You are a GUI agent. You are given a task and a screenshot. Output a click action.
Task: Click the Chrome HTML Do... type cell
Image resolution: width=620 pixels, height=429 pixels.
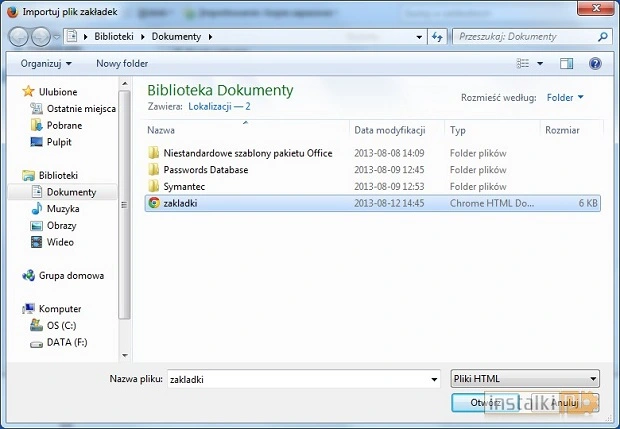pyautogui.click(x=492, y=203)
